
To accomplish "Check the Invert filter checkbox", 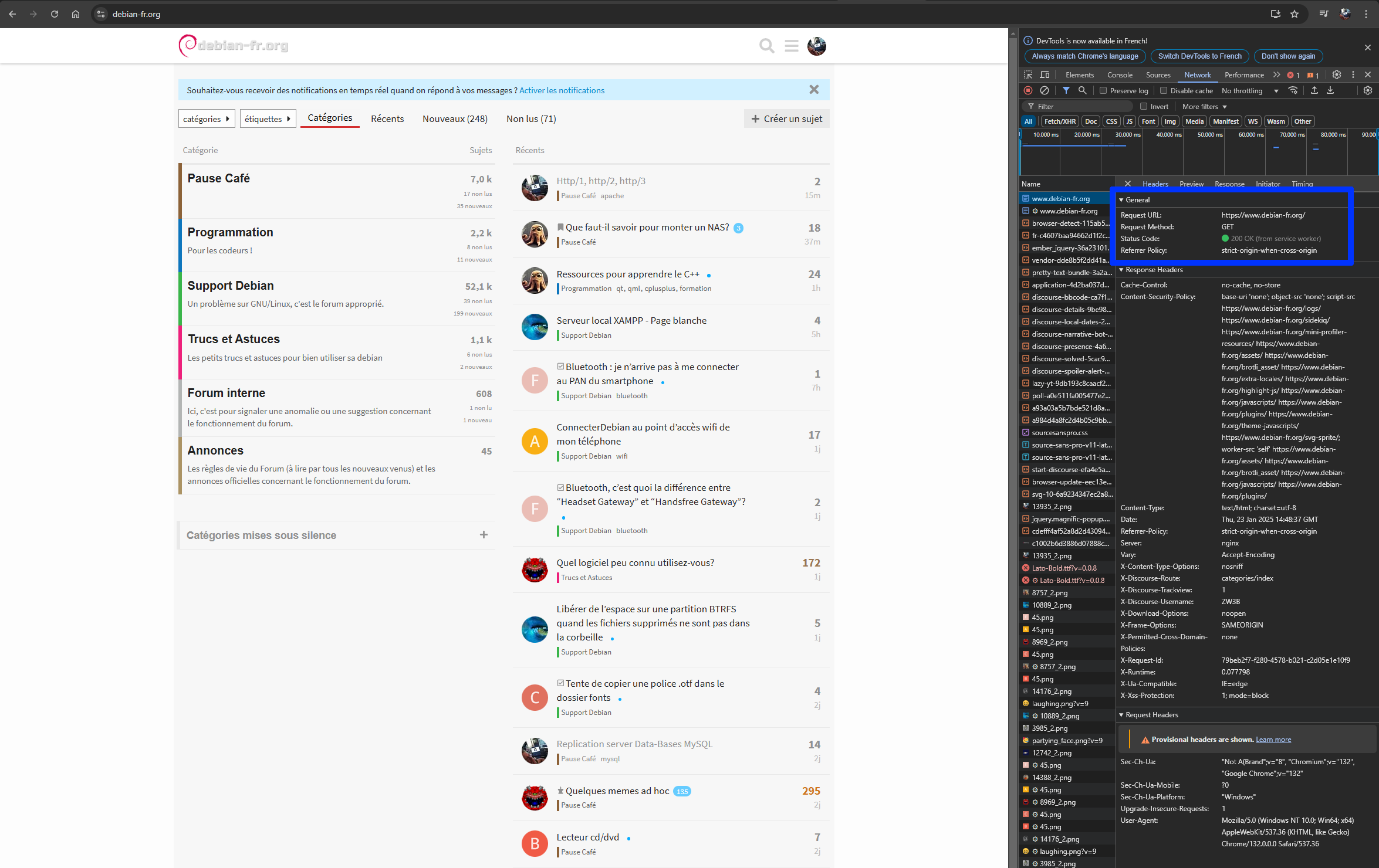I will tap(1144, 106).
